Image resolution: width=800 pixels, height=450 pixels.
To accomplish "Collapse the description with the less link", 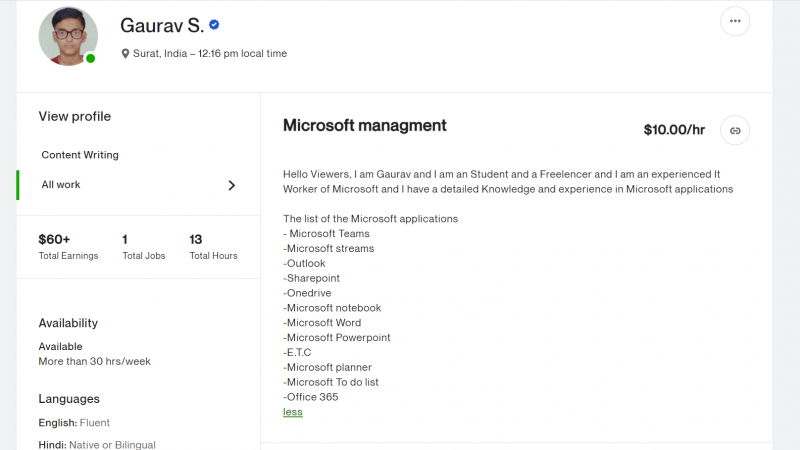I will [293, 412].
